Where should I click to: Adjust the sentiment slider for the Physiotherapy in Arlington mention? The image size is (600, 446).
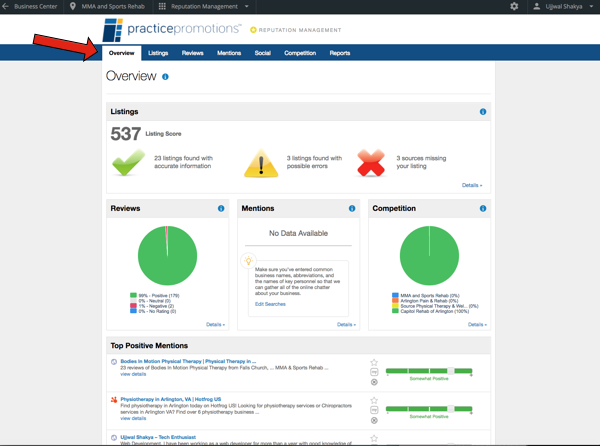click(451, 409)
